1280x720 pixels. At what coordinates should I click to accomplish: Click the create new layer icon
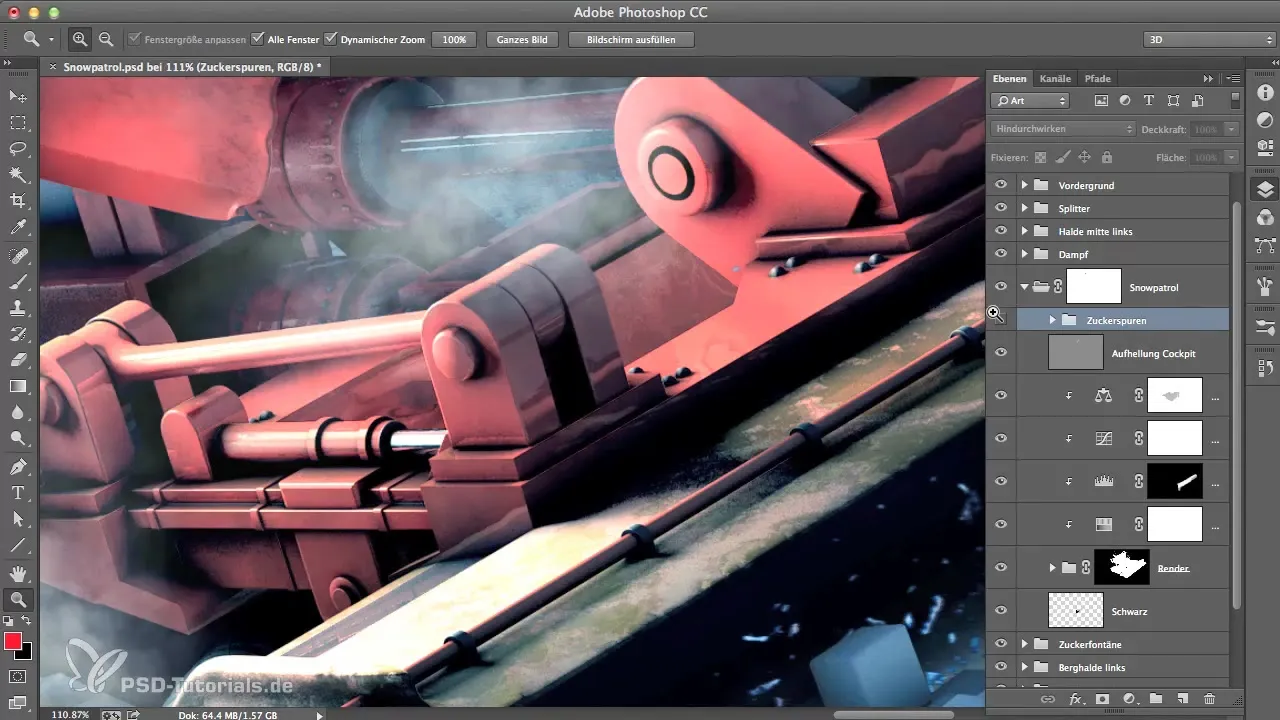[1182, 699]
